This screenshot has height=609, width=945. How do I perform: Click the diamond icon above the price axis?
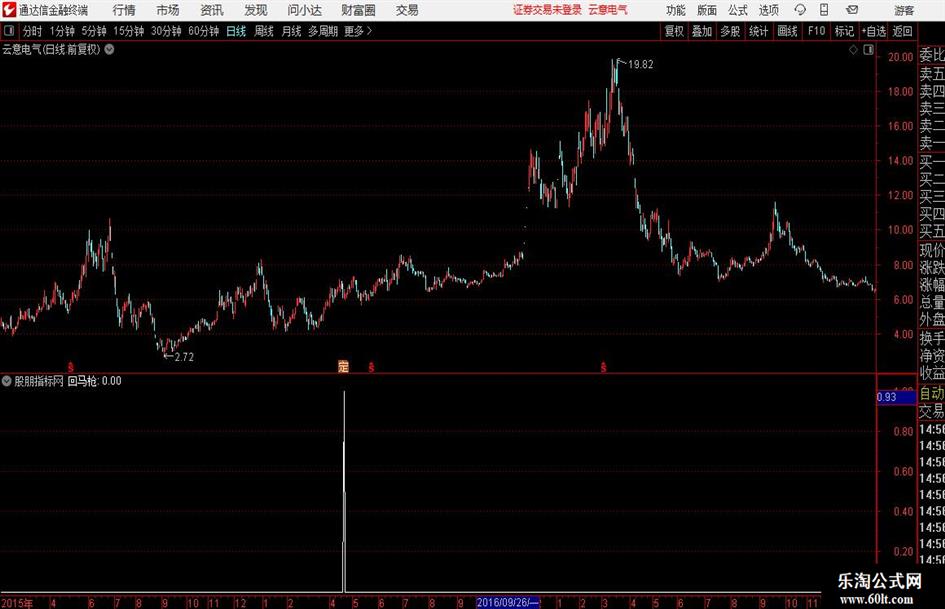[x=853, y=50]
